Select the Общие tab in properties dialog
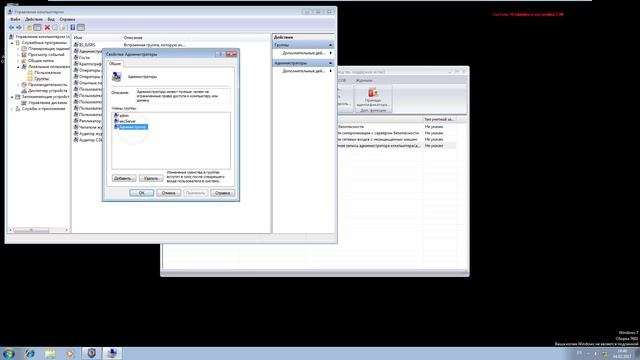 tap(115, 64)
